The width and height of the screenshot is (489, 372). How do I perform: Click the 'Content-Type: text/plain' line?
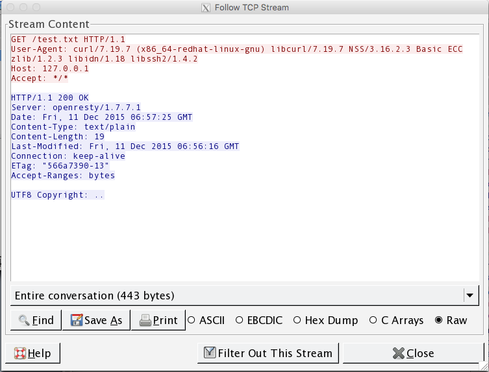point(73,127)
